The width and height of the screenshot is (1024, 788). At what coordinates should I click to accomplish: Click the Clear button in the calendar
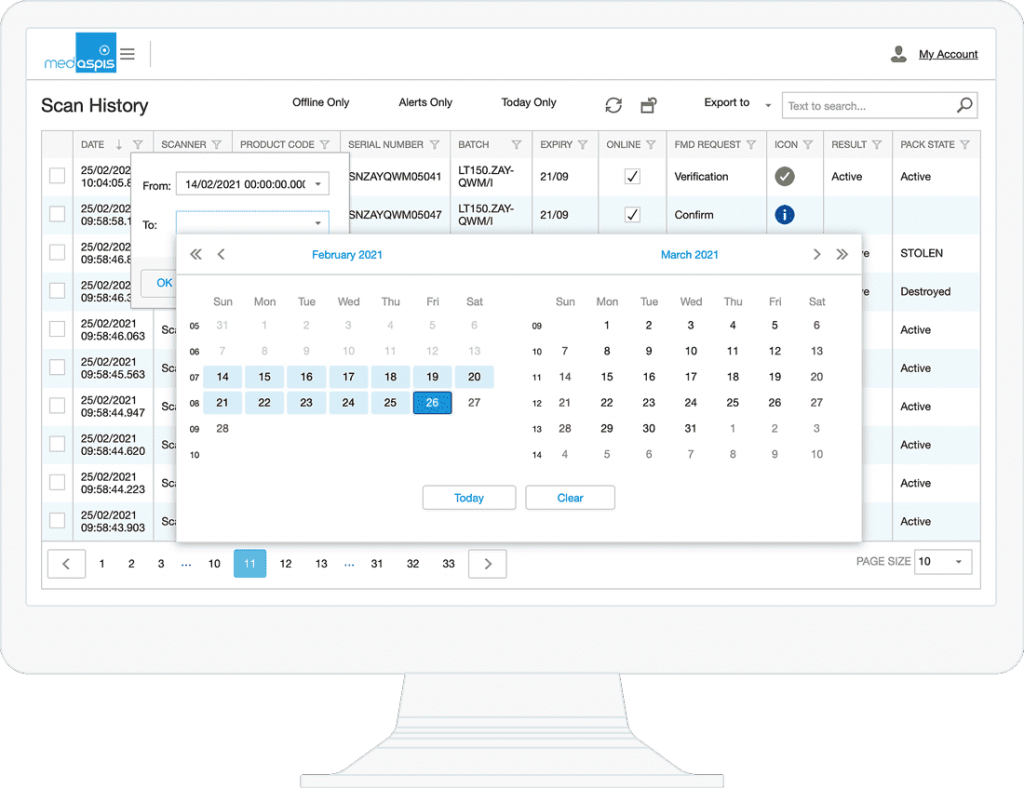570,497
